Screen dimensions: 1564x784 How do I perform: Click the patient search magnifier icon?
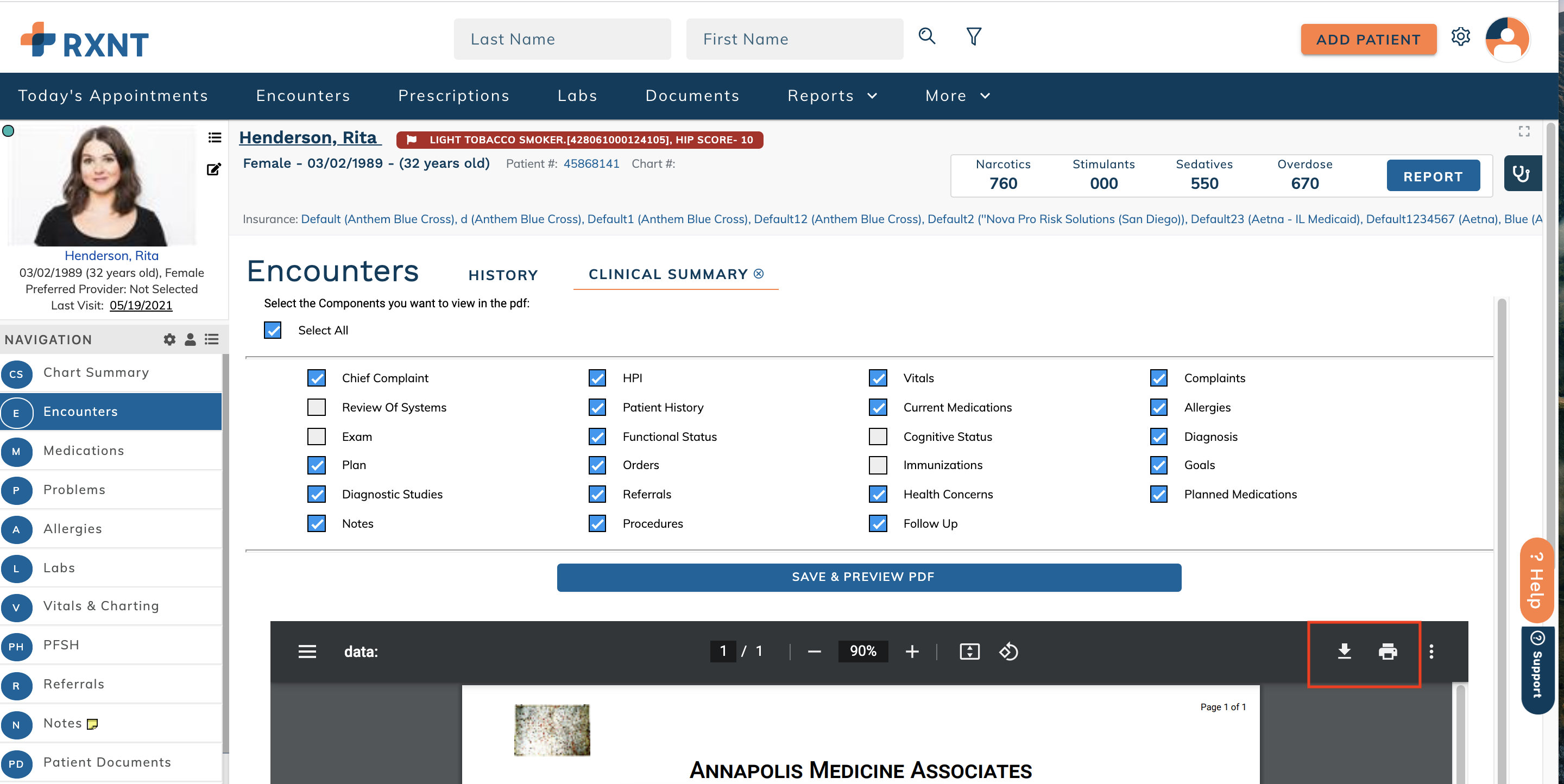pyautogui.click(x=926, y=36)
